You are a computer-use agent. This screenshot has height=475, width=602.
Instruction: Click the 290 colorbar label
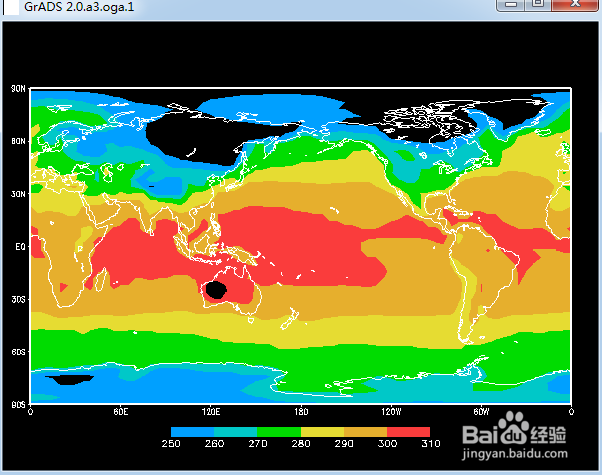pos(344,444)
